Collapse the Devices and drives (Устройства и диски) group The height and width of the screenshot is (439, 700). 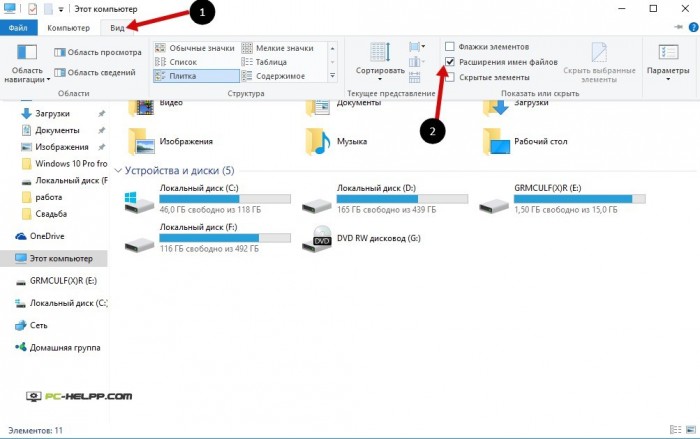(x=119, y=171)
